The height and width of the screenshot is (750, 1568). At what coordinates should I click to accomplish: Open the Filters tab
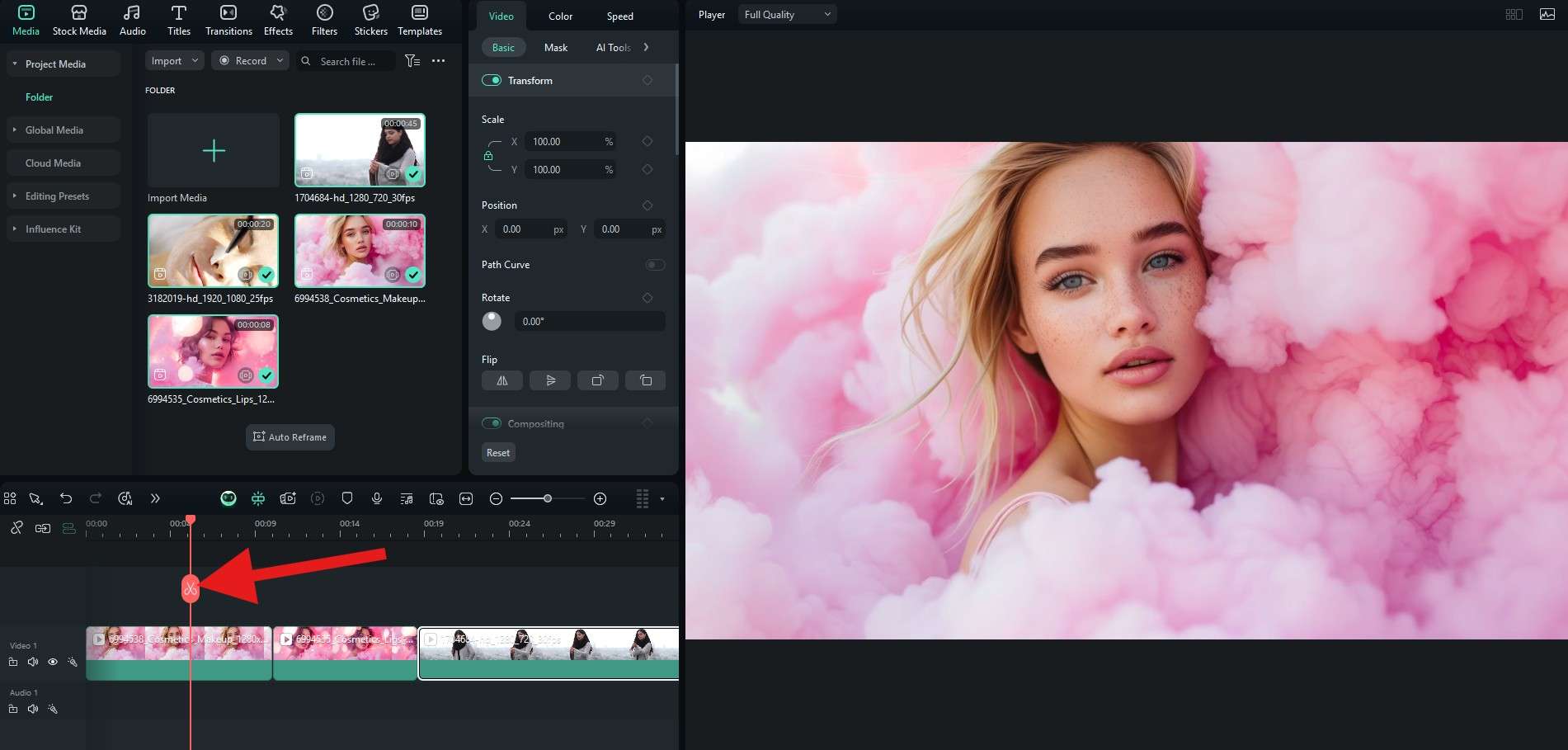point(324,21)
